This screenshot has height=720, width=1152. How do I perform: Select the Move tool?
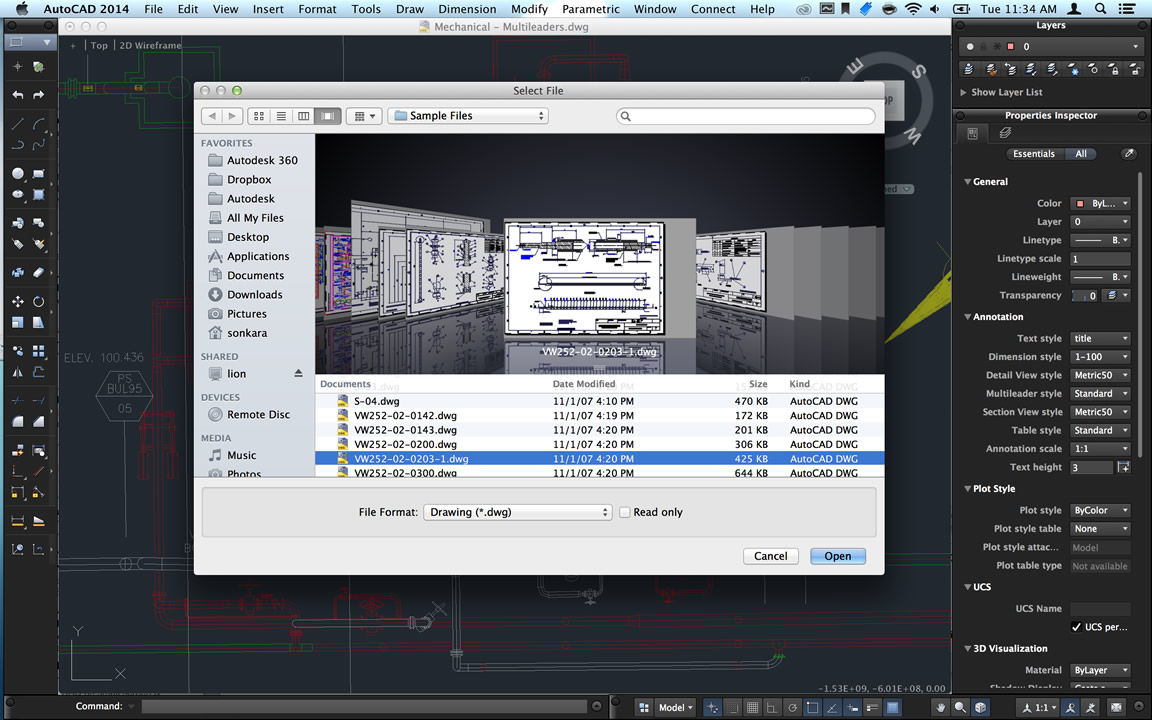[x=18, y=301]
